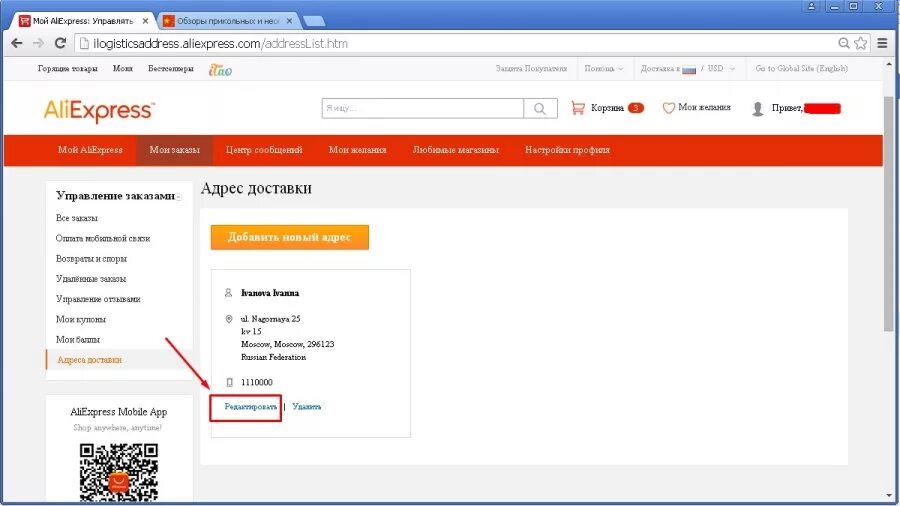The width and height of the screenshot is (900, 506).
Task: Click the Russian flag next to Доставка в
Action: click(689, 69)
